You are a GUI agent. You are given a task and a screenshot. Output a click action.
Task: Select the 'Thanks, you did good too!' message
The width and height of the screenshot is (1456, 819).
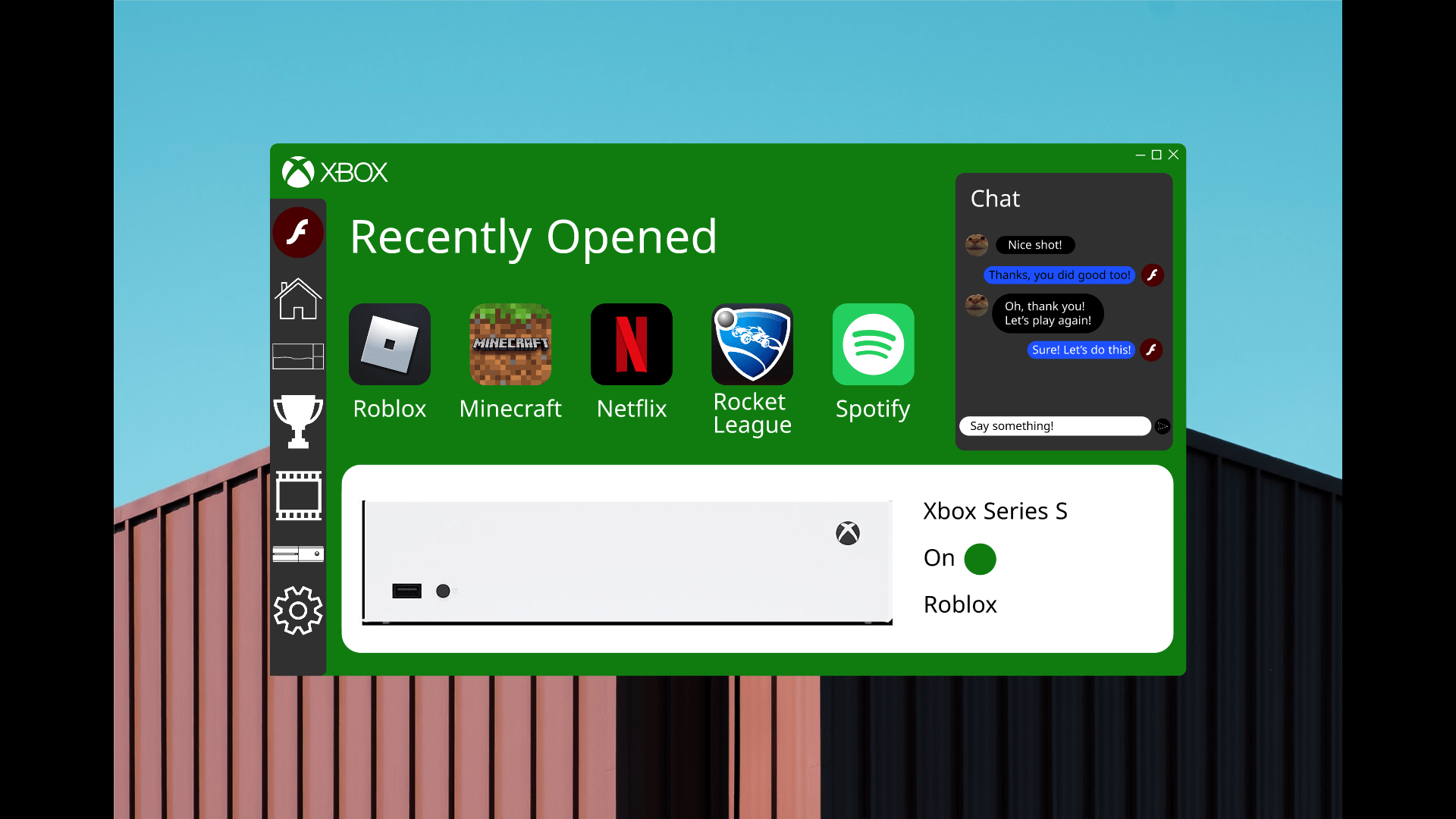1059,275
